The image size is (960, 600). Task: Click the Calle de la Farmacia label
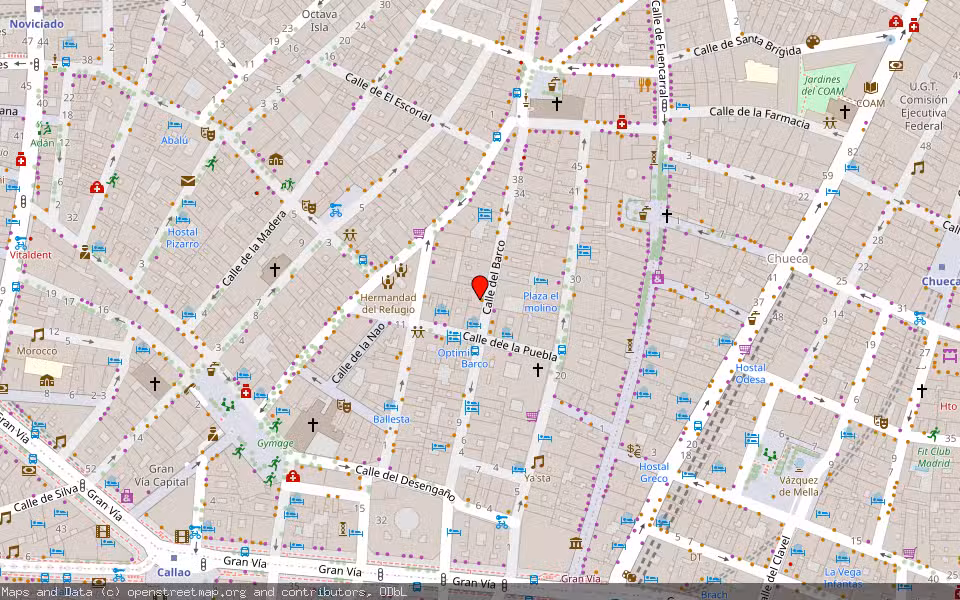tap(759, 117)
